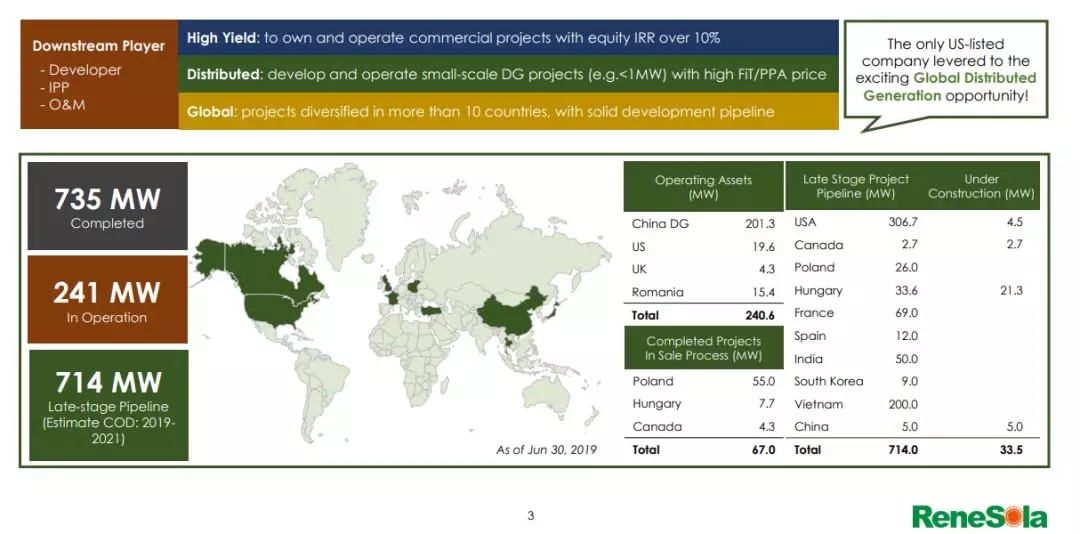Click the Downstream Player panel
This screenshot has width=1080, height=534.
point(99,74)
